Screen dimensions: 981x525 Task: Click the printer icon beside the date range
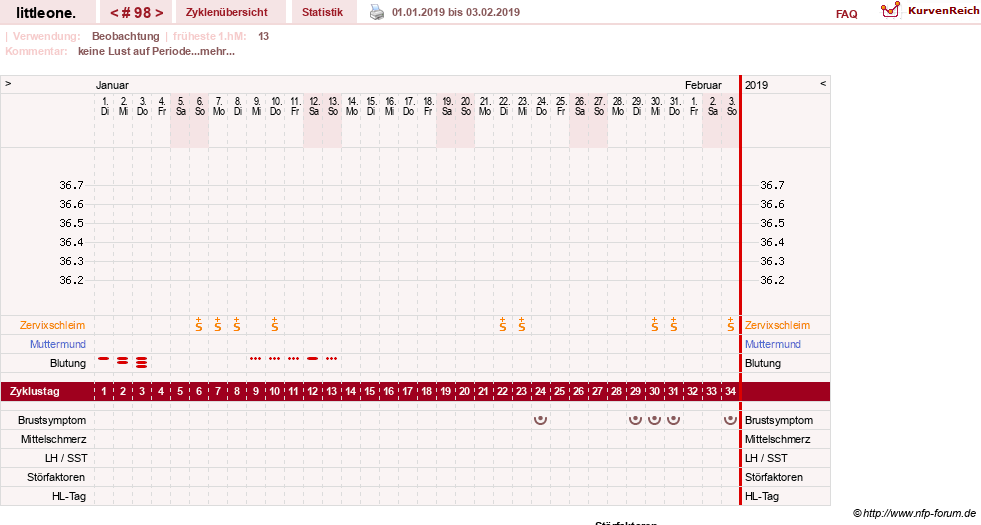(x=377, y=12)
